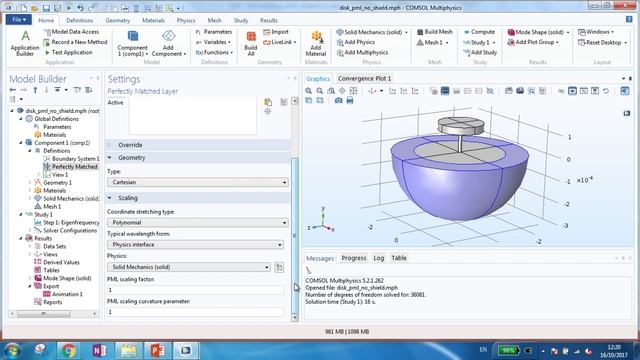Screen dimensions: 640x360
Task: Collapse Study 1 tree node
Action: click(21, 214)
